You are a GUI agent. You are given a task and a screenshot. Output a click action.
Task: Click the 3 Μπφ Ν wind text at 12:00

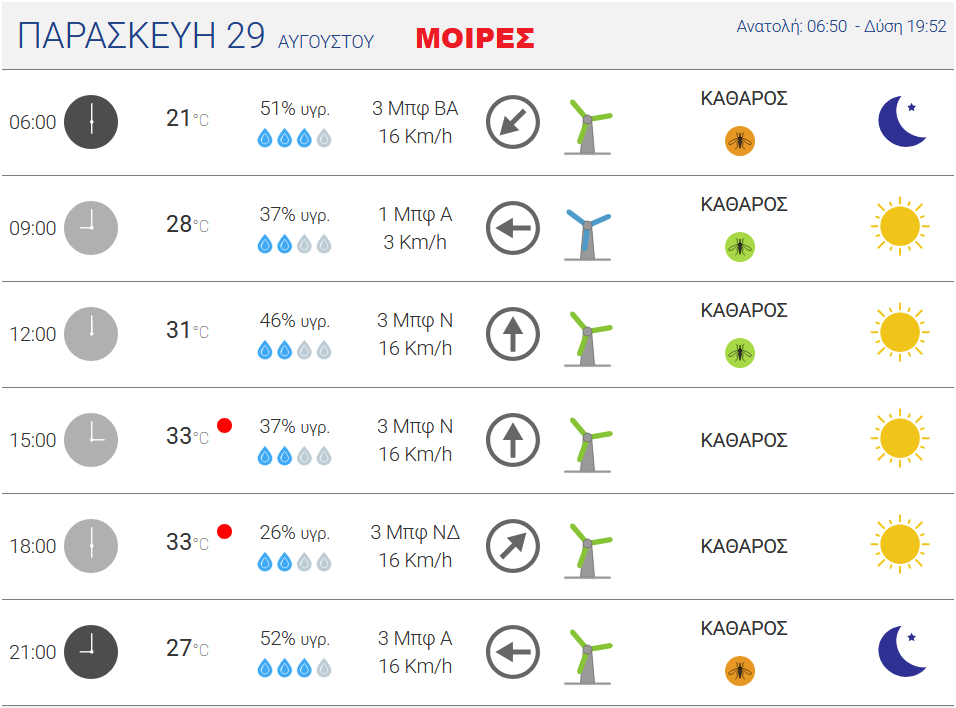point(415,320)
